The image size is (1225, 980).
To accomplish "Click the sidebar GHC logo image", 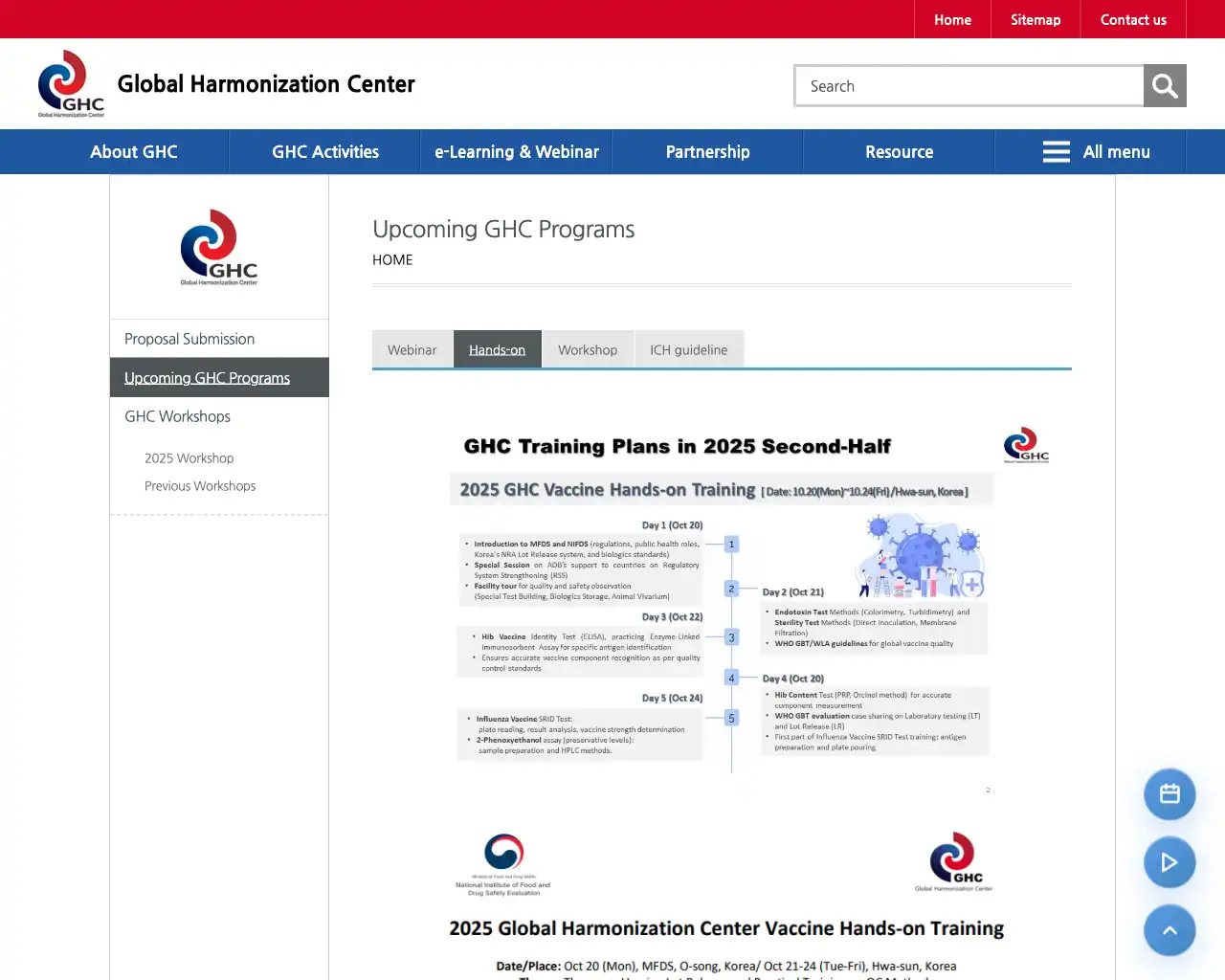I will click(219, 248).
